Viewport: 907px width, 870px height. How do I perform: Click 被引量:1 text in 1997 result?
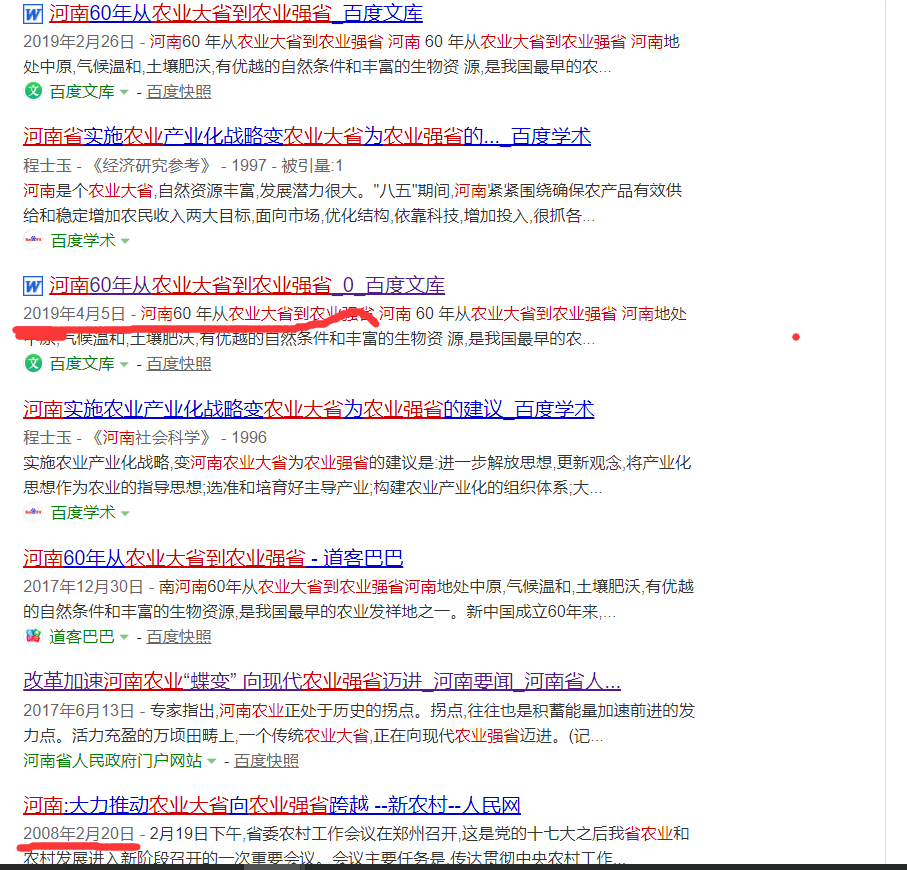(312, 166)
